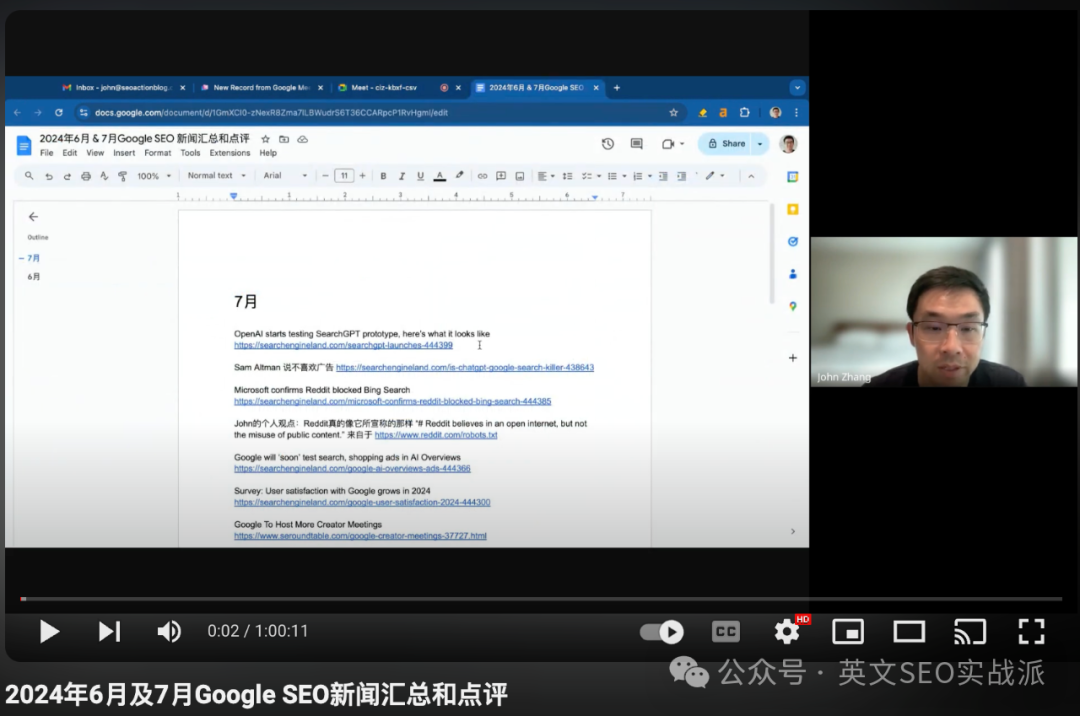
Task: Skip to the next video
Action: 110,631
